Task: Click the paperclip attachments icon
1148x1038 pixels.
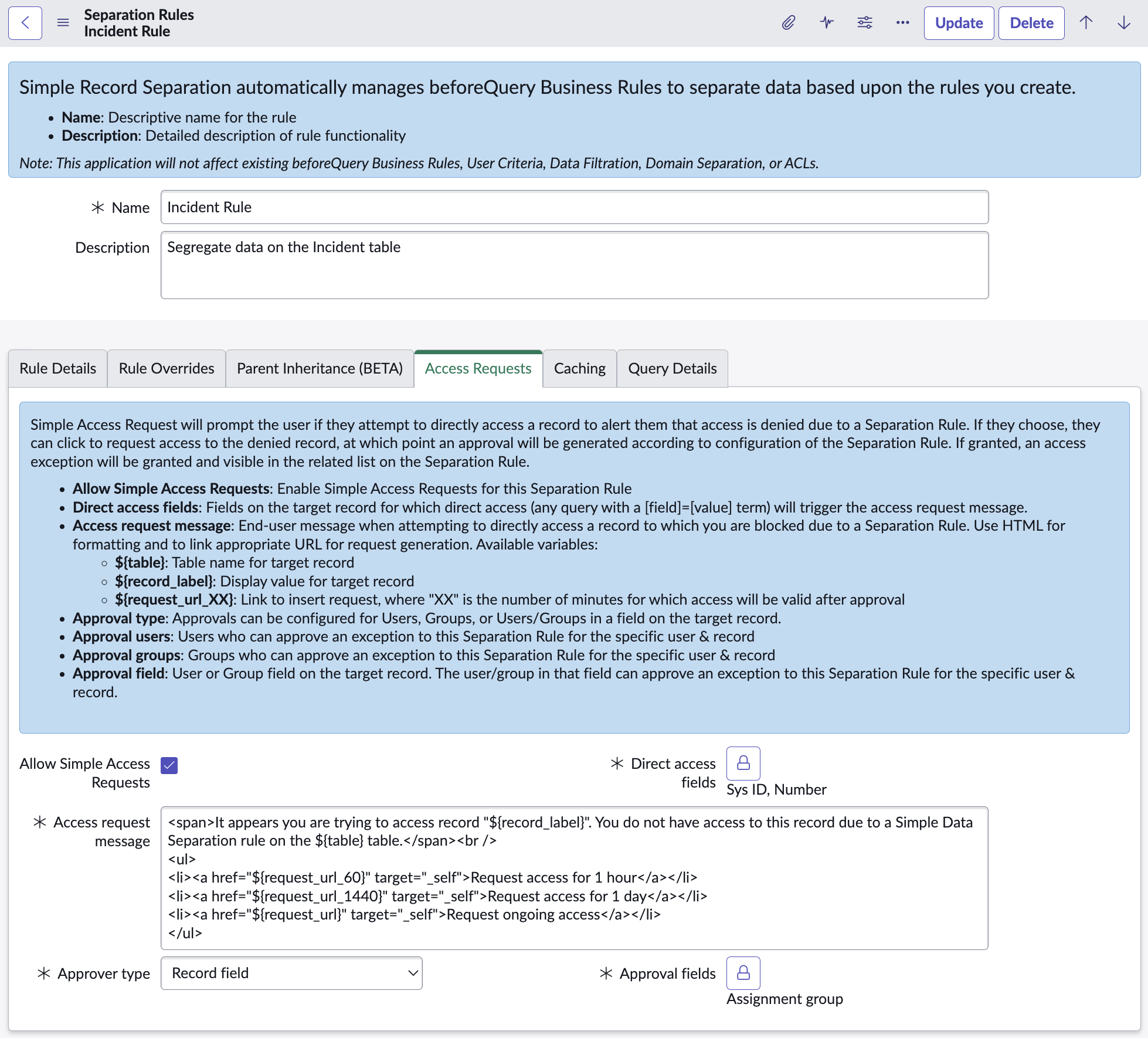Action: point(789,23)
